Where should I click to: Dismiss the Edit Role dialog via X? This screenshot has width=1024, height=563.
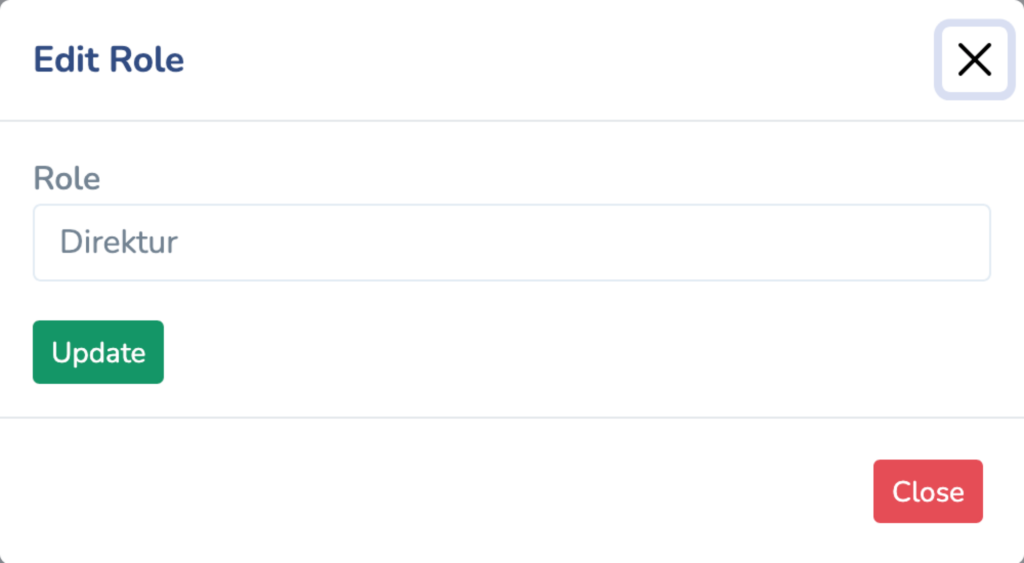pyautogui.click(x=974, y=60)
